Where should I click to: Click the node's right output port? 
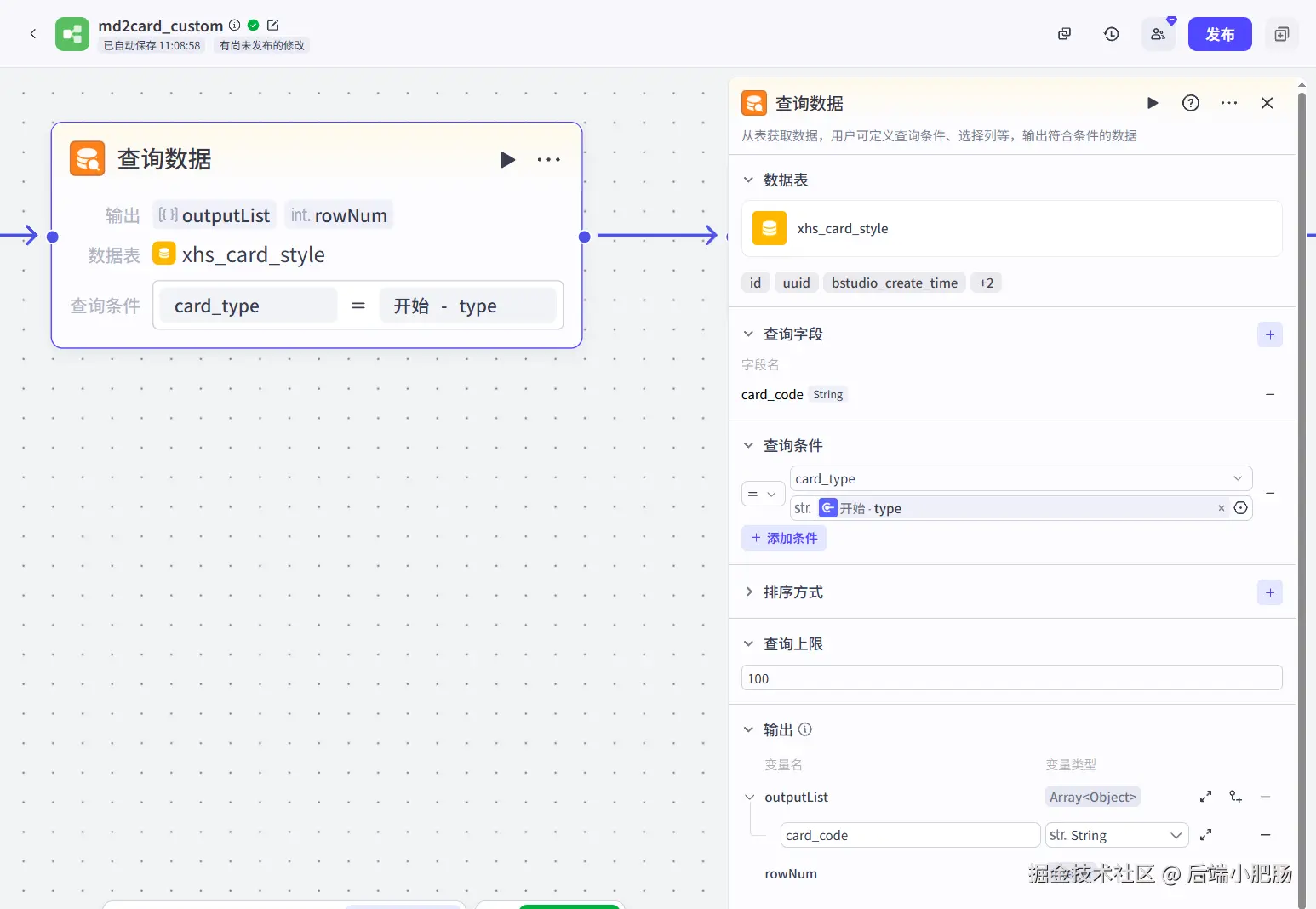coord(584,237)
